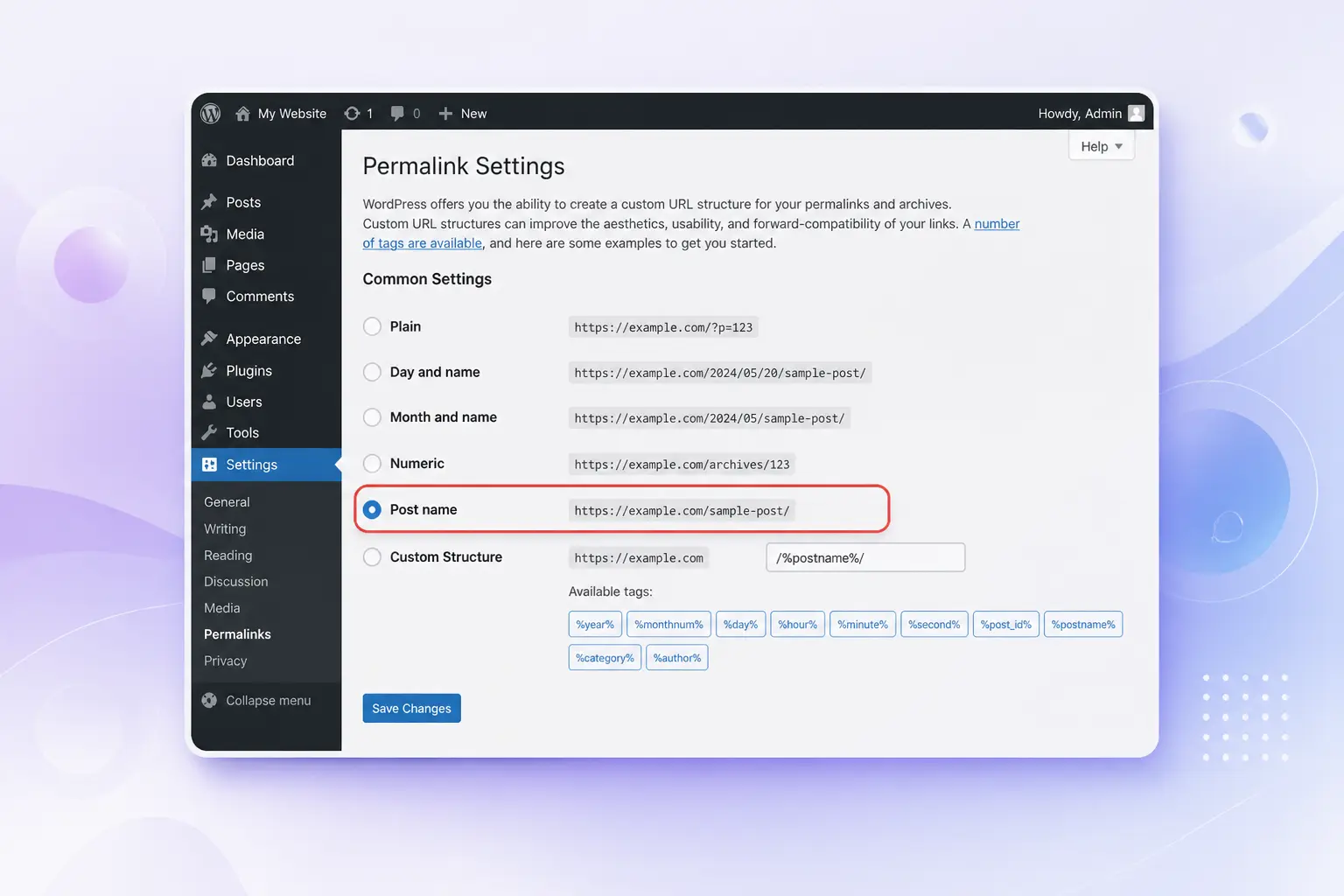Screen dimensions: 1344x896
Task: Click the Appearance paintbrush icon
Action: (209, 339)
